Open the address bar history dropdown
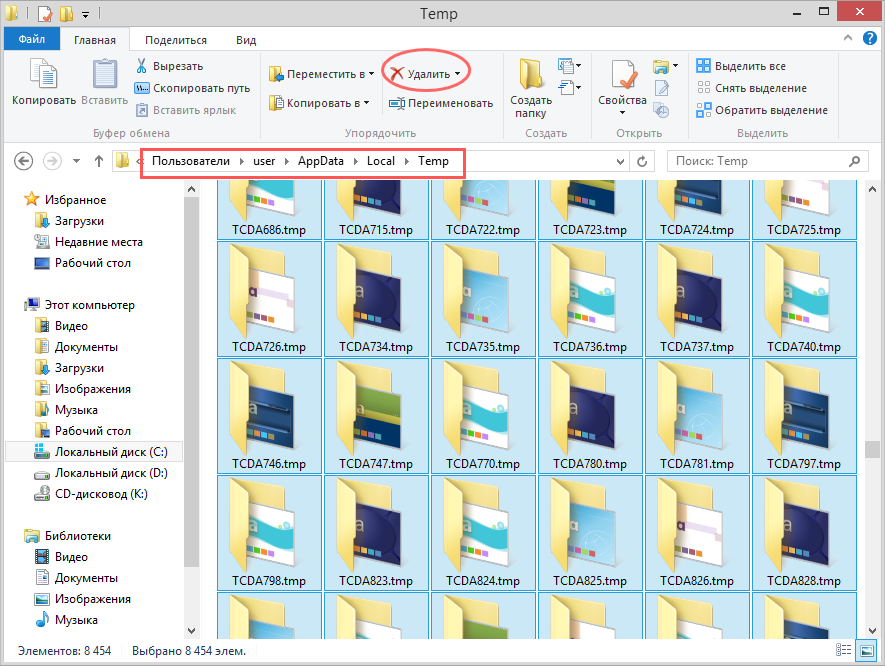This screenshot has height=666, width=885. click(620, 161)
